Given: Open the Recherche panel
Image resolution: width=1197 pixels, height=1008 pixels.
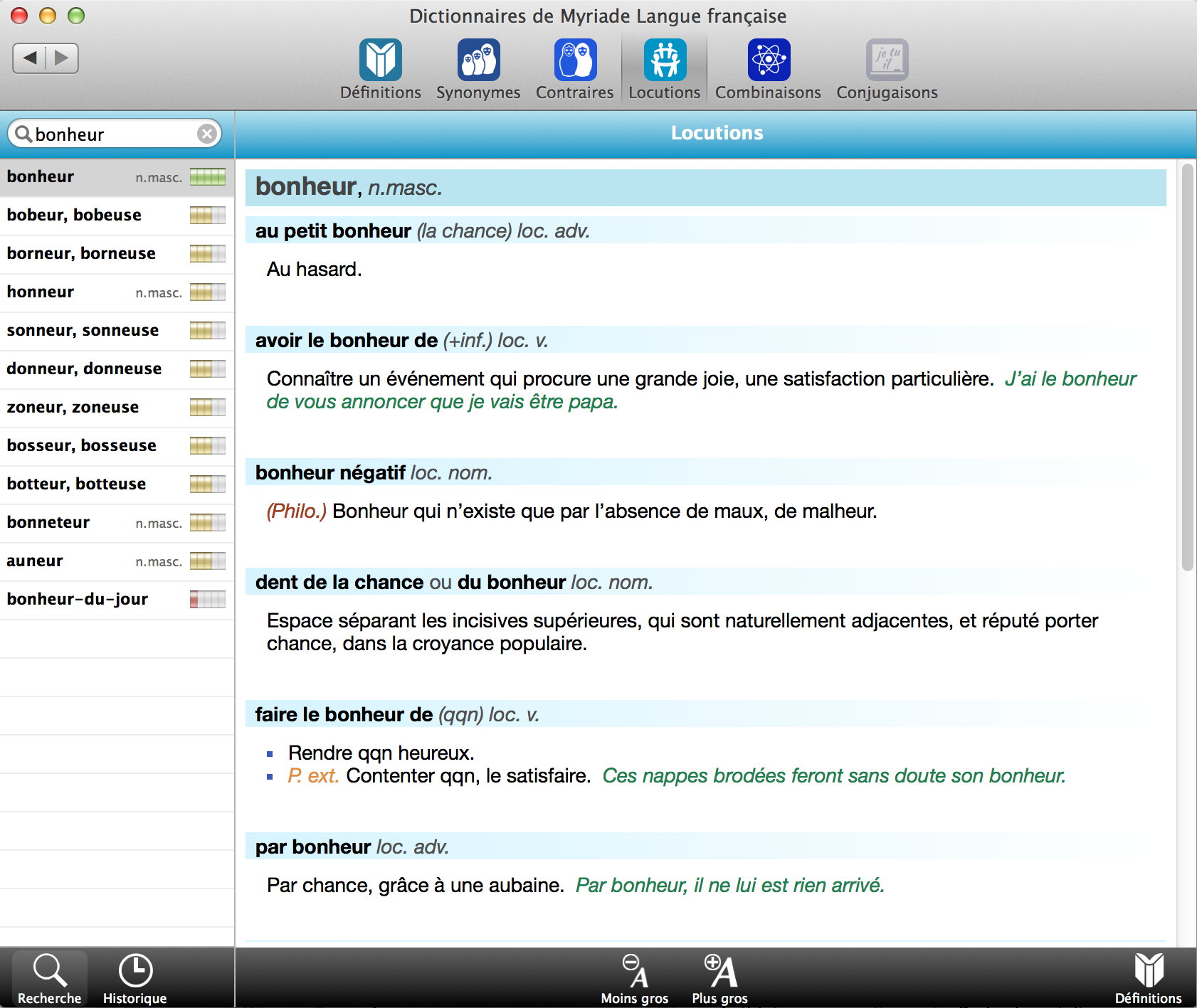Looking at the screenshot, I should click(x=50, y=979).
